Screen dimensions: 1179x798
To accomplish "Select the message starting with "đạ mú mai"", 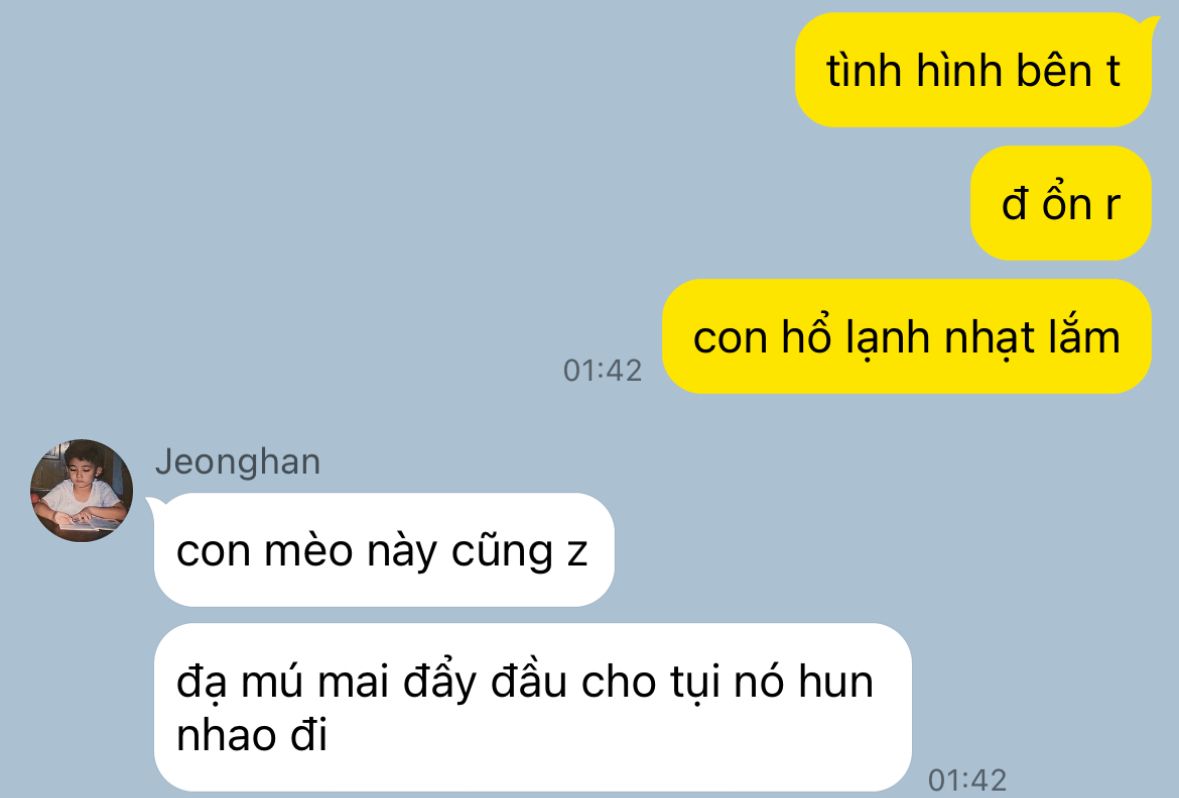I will tap(532, 707).
